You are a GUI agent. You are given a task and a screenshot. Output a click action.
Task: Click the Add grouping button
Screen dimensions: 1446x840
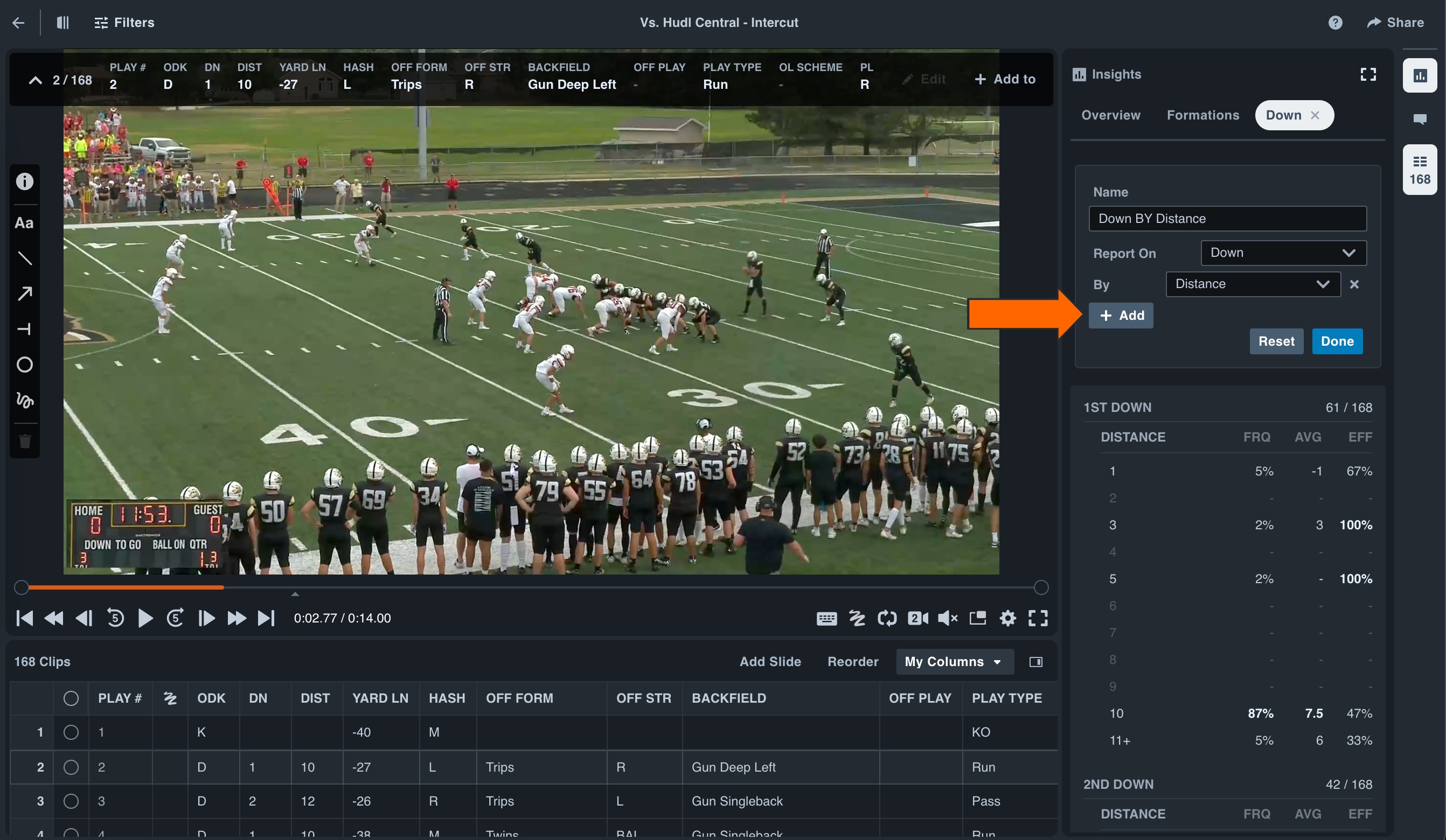1121,316
